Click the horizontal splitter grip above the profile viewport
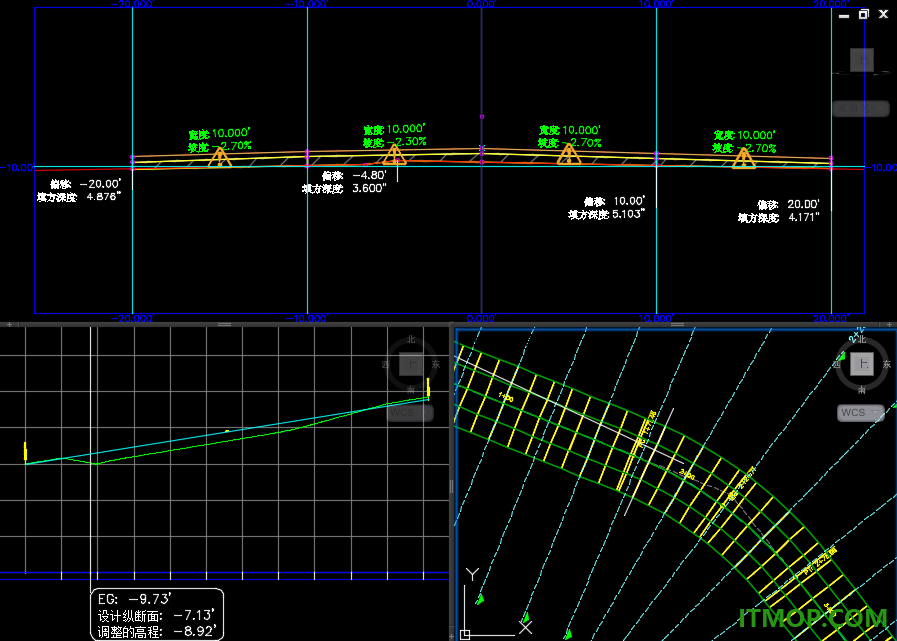 click(224, 325)
